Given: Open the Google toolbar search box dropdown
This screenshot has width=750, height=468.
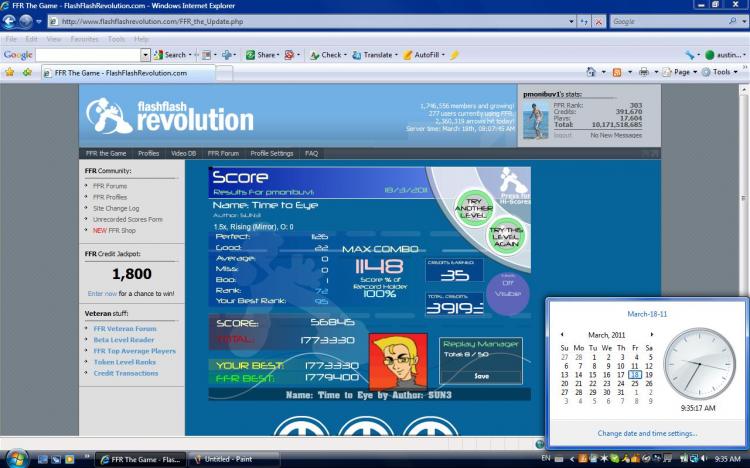Looking at the screenshot, I should coord(145,55).
